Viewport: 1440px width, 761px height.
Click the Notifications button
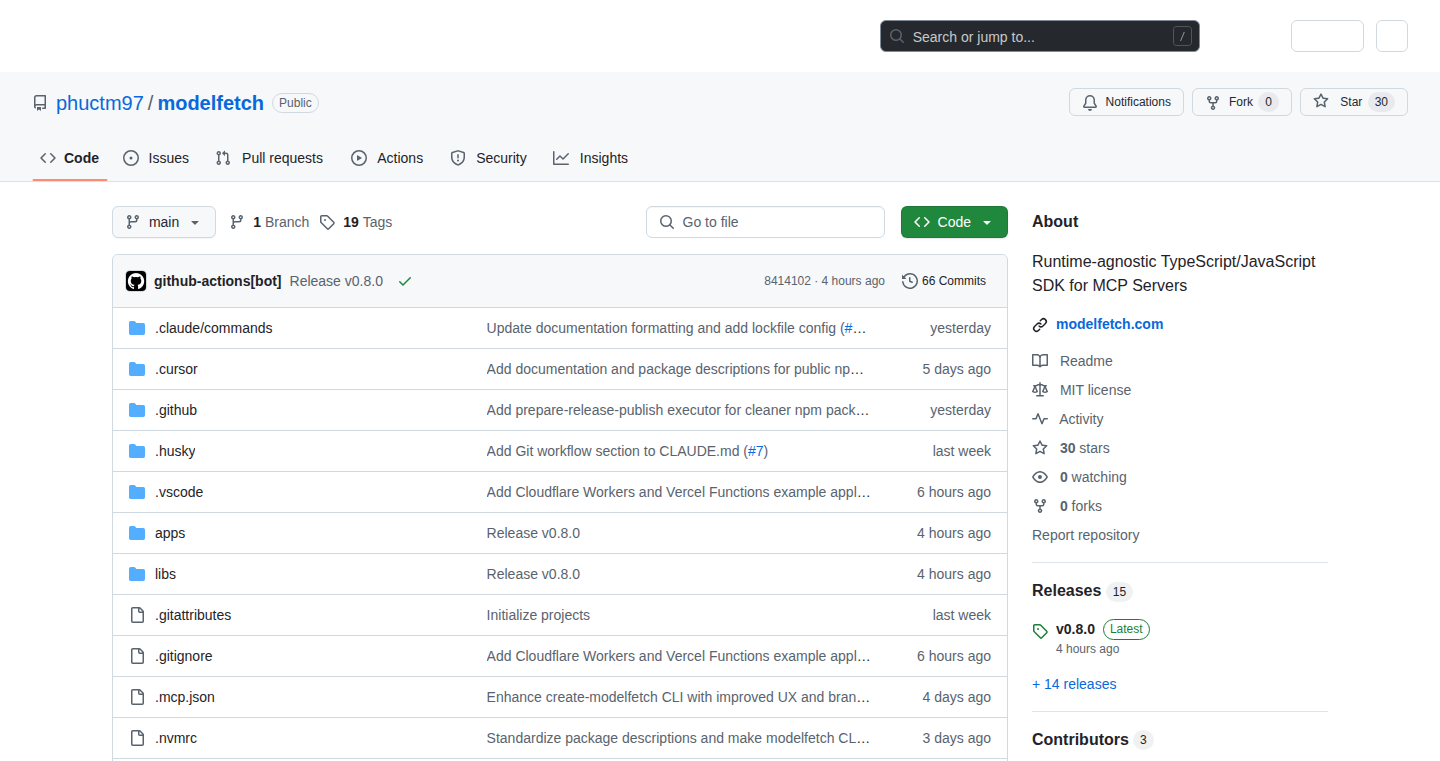coord(1127,102)
